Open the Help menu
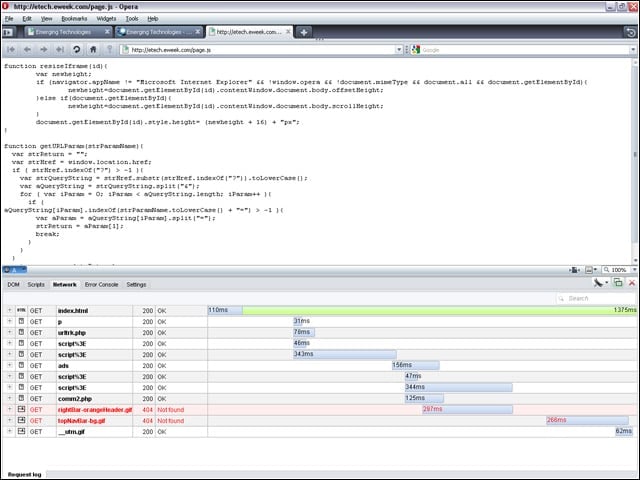The width and height of the screenshot is (640, 480). click(x=153, y=19)
